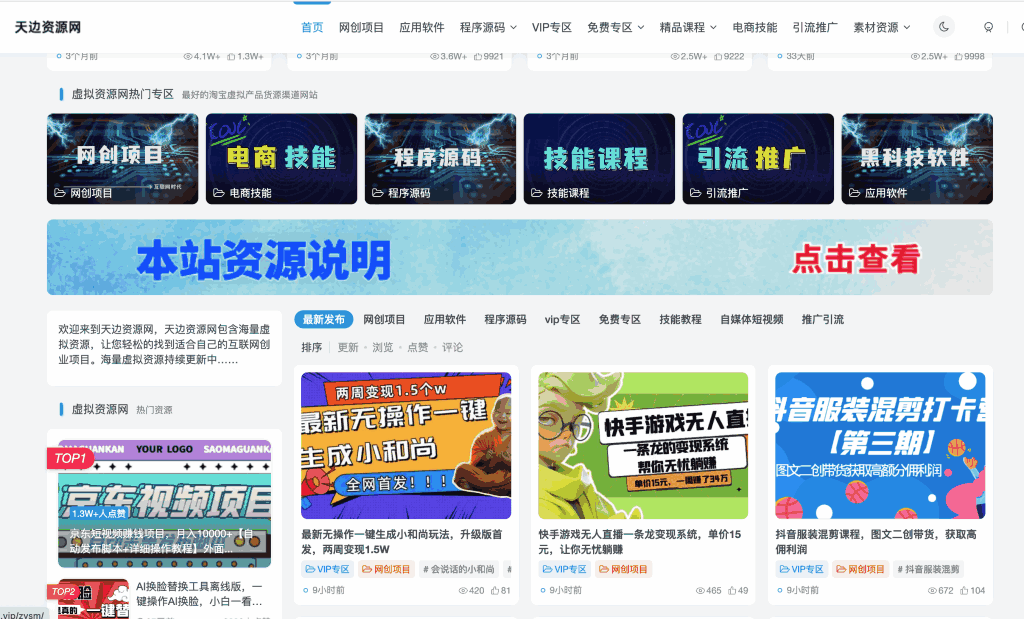
Task: Open the TOP1 京东视频项目 thumbnail
Action: pos(164,503)
